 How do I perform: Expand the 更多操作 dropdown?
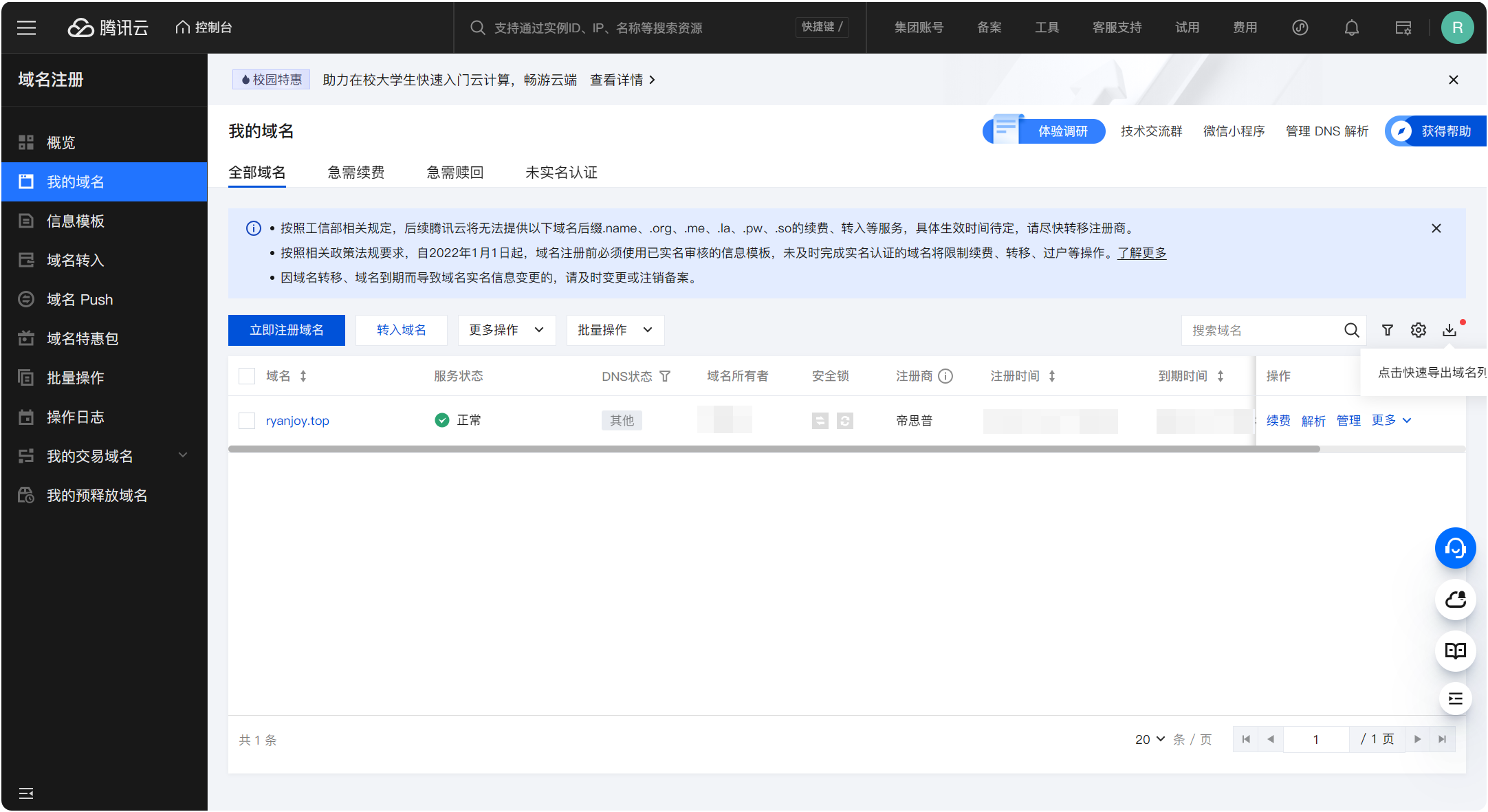[x=507, y=330]
